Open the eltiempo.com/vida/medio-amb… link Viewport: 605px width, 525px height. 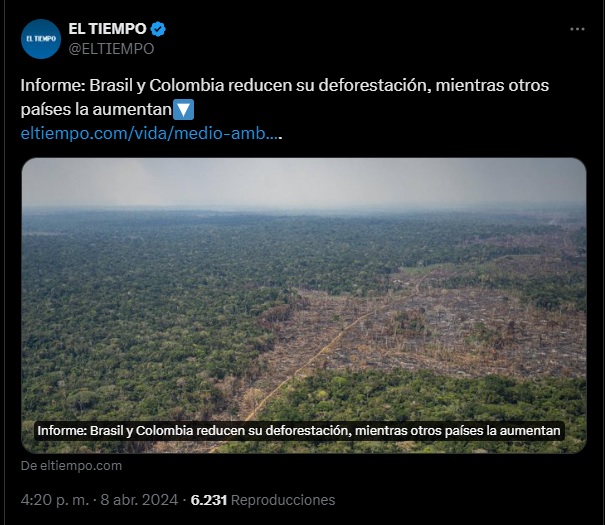(151, 133)
